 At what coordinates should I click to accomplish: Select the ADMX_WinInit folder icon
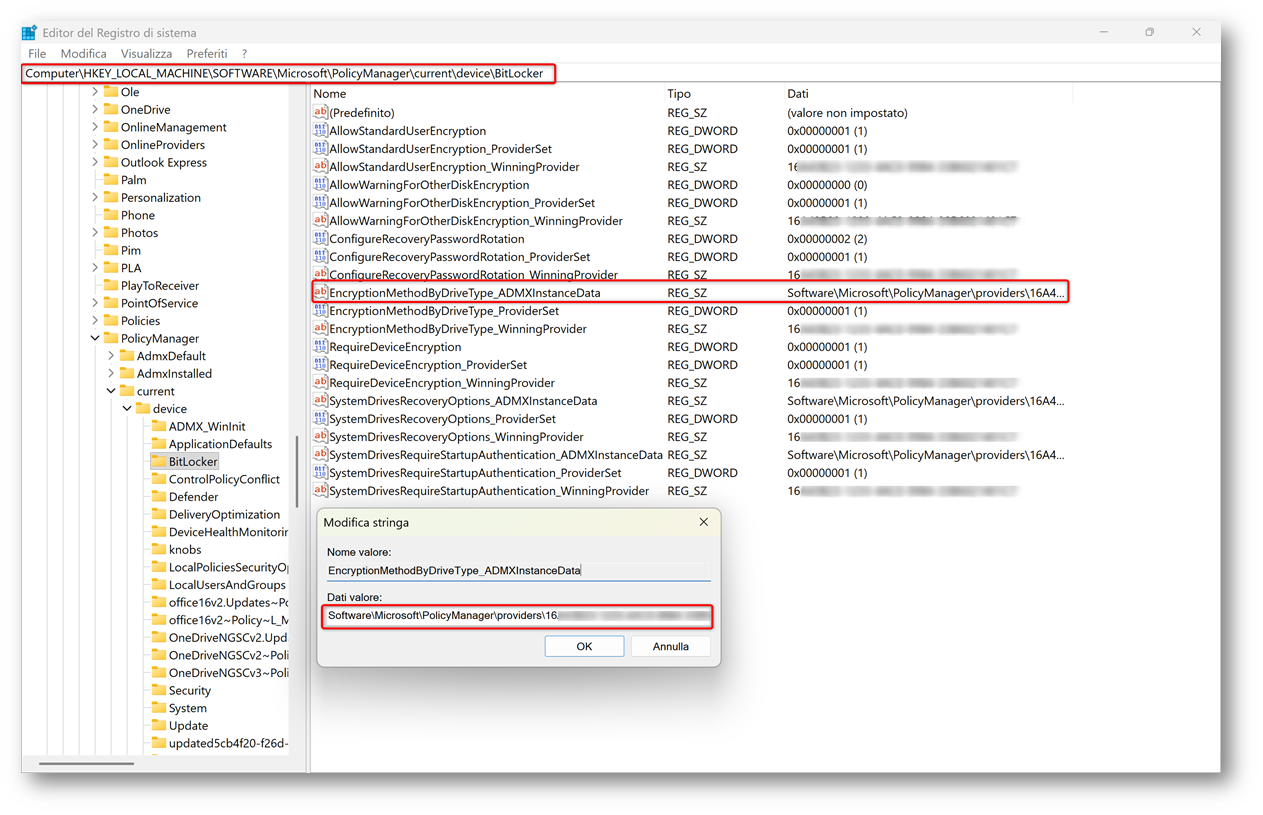click(158, 426)
